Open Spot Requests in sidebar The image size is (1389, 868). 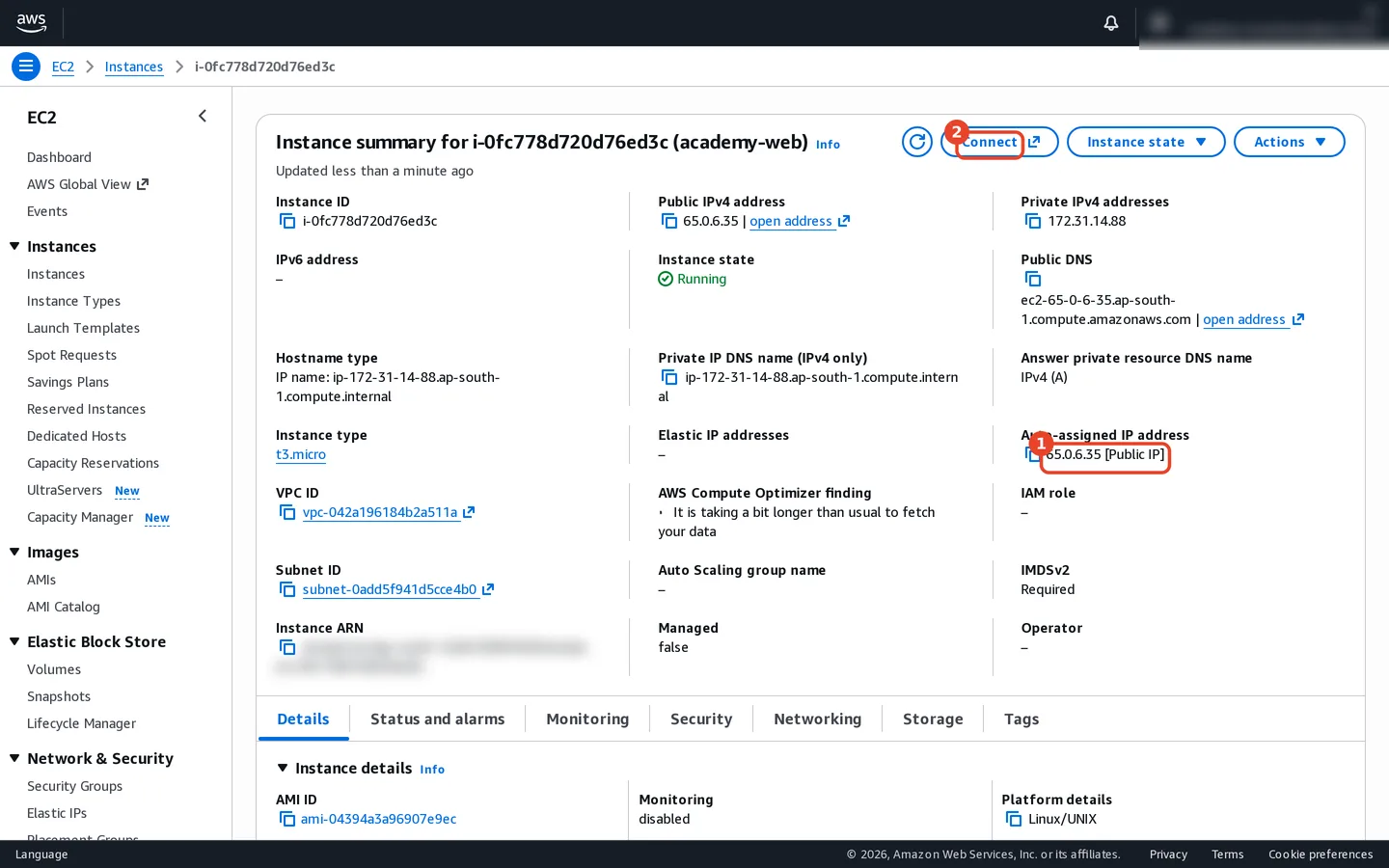[72, 355]
